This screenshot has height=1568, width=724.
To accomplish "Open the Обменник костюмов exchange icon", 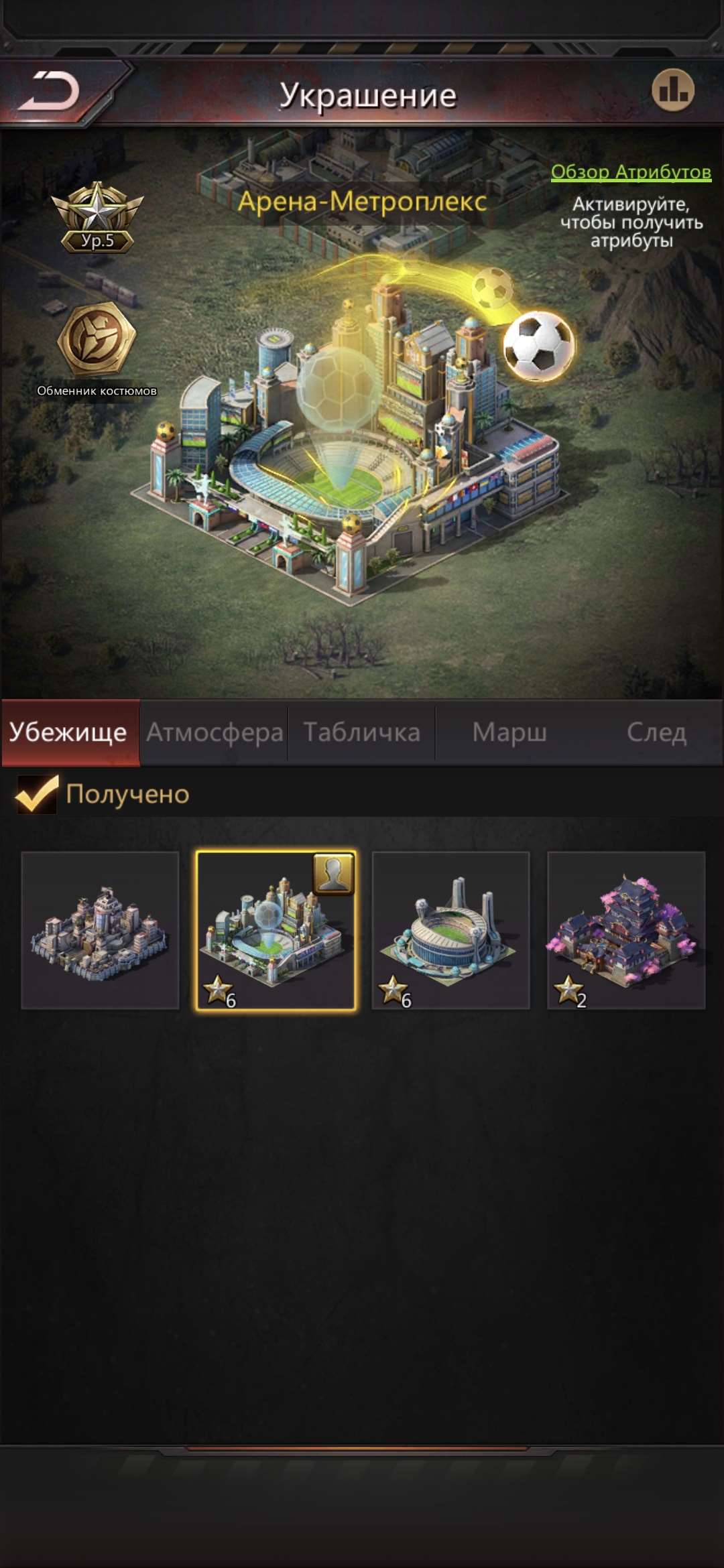I will pos(97,339).
